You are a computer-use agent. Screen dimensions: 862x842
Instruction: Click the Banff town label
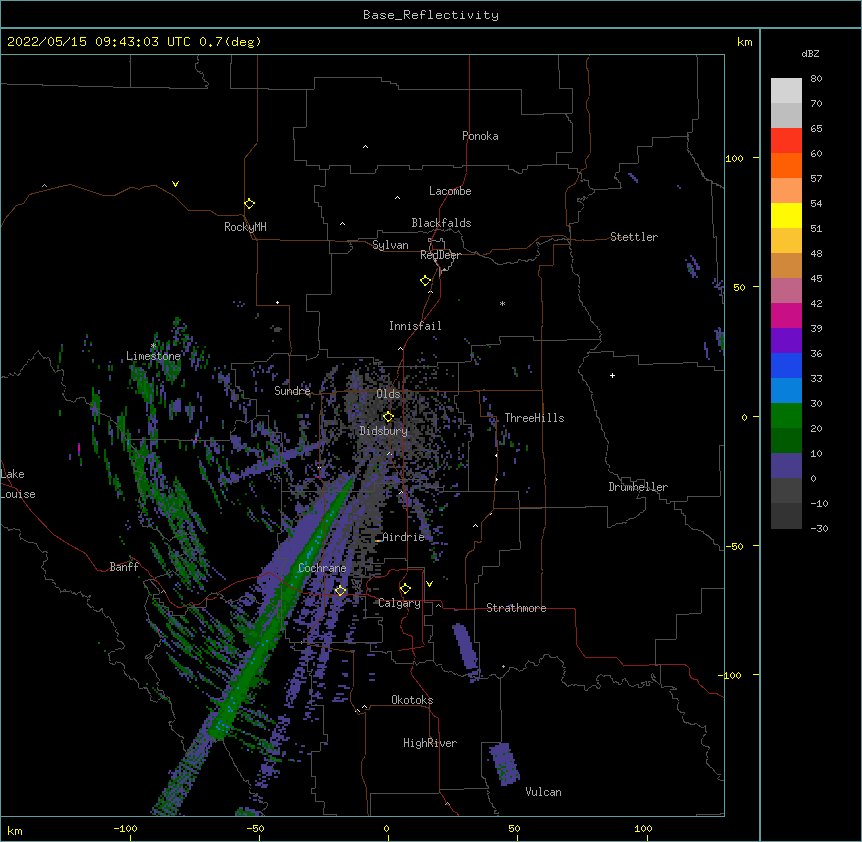pyautogui.click(x=124, y=567)
